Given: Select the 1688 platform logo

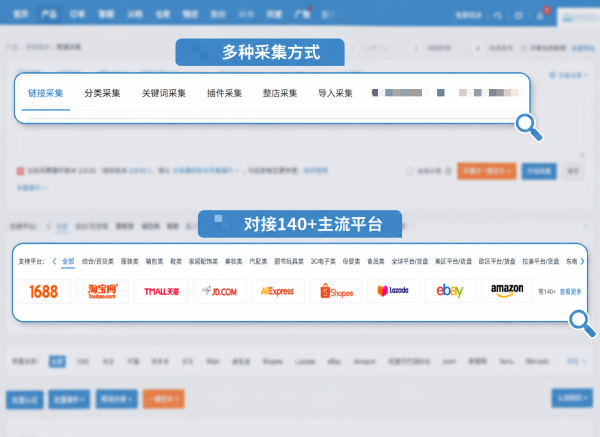Looking at the screenshot, I should pos(44,291).
